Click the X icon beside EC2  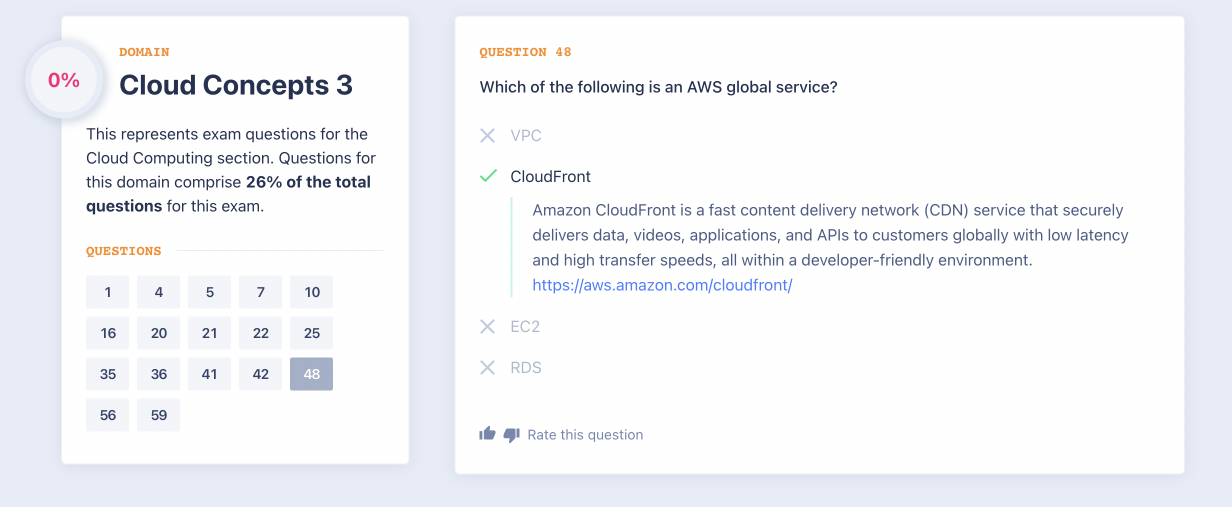[488, 326]
